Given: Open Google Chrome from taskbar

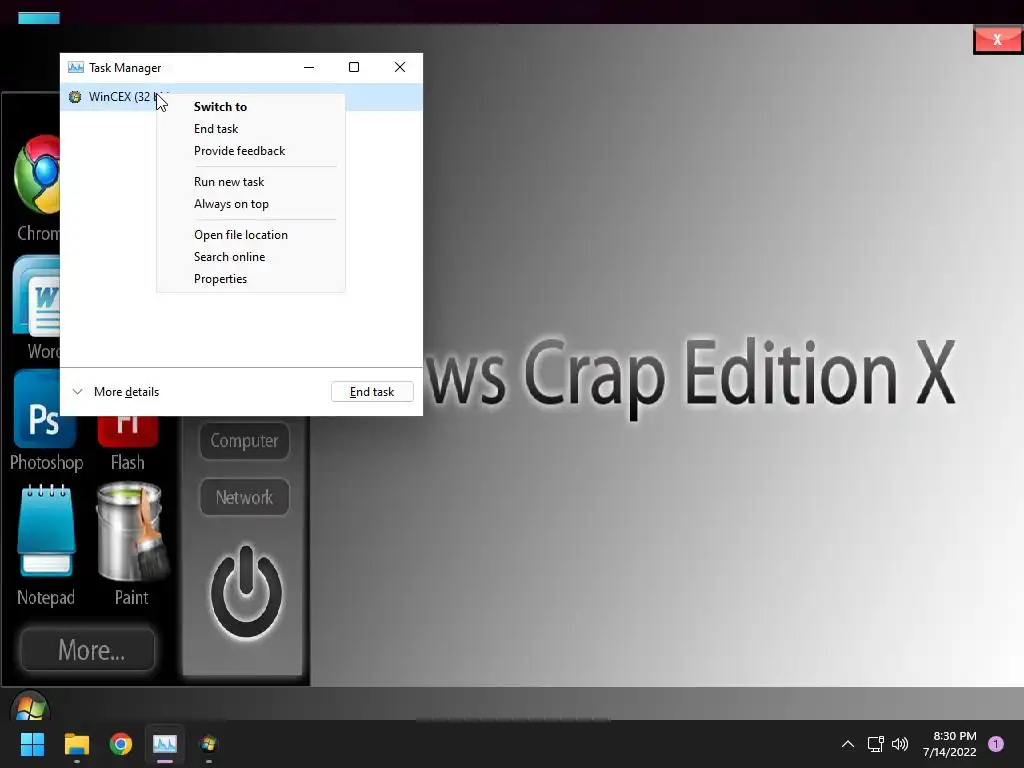Looking at the screenshot, I should [121, 744].
